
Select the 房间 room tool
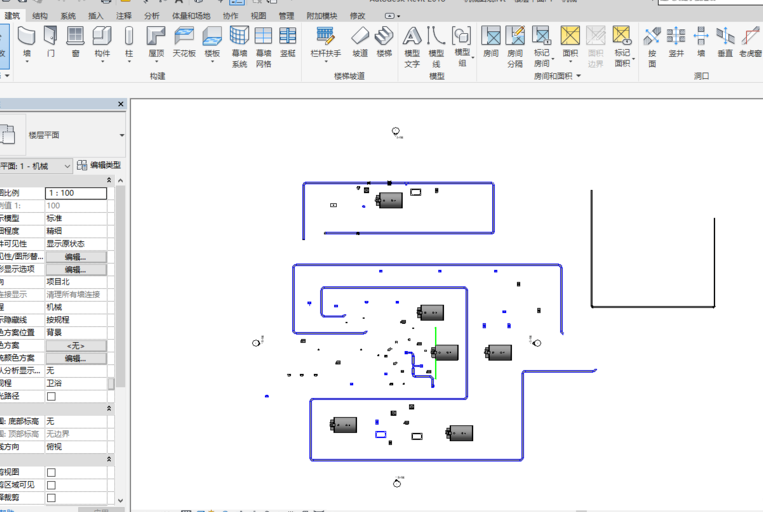tap(491, 42)
